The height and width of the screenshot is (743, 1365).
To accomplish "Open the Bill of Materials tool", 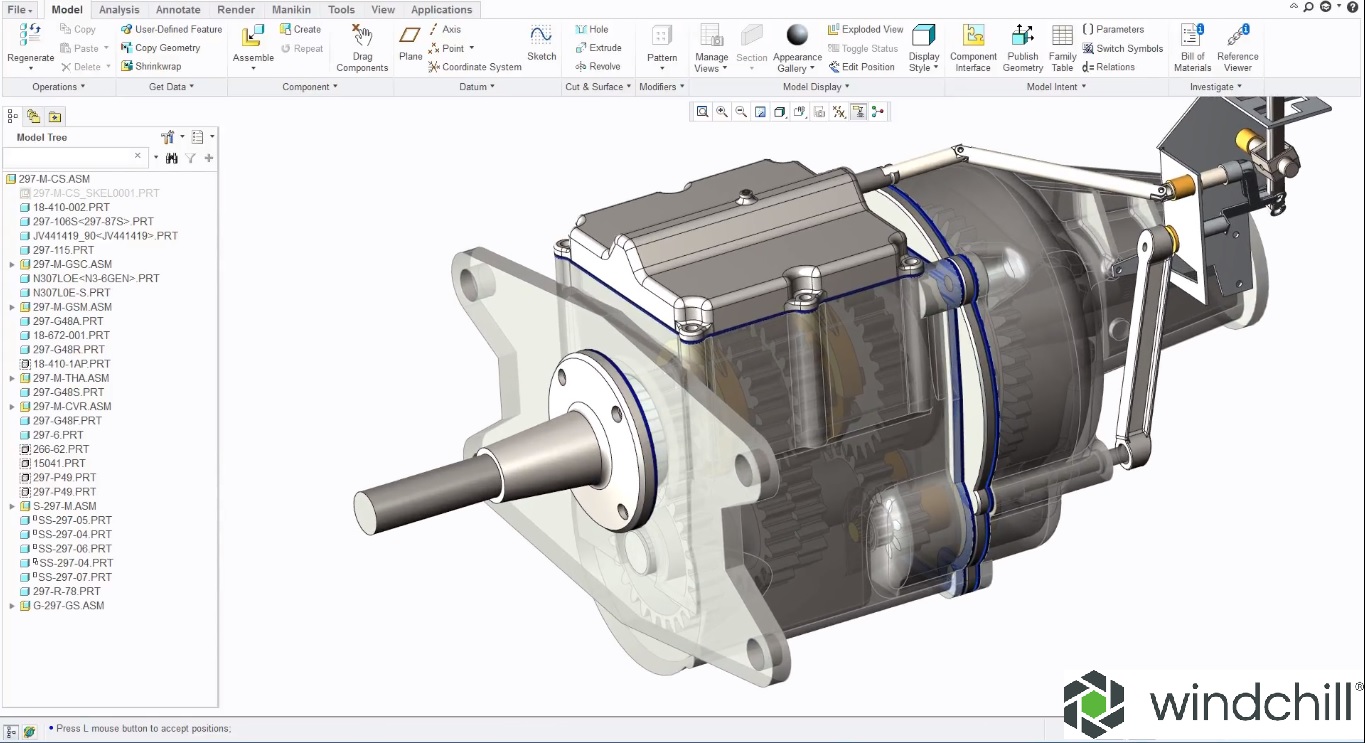I will click(x=1192, y=37).
